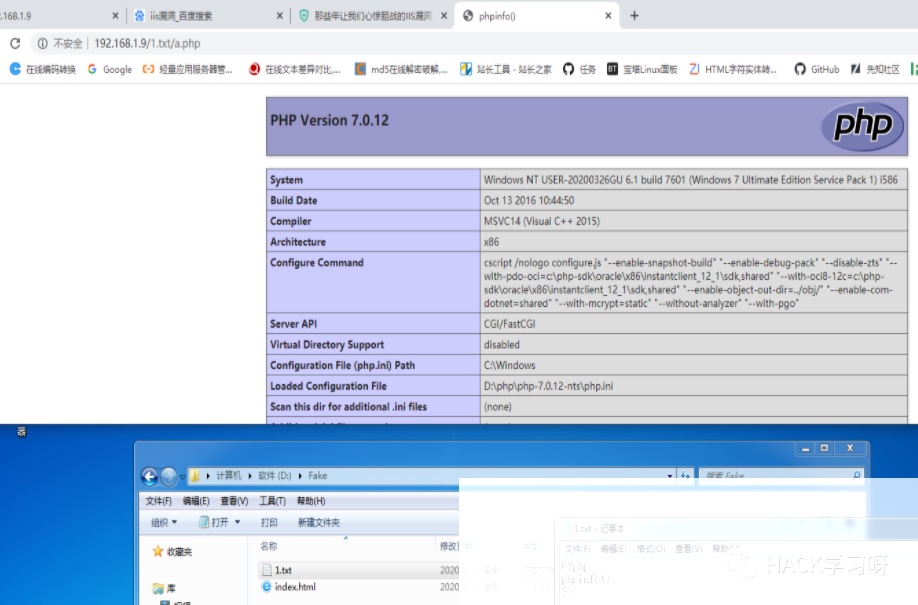Sort files by the 名称 column header
Viewport: 918px width, 605px height.
coord(269,546)
